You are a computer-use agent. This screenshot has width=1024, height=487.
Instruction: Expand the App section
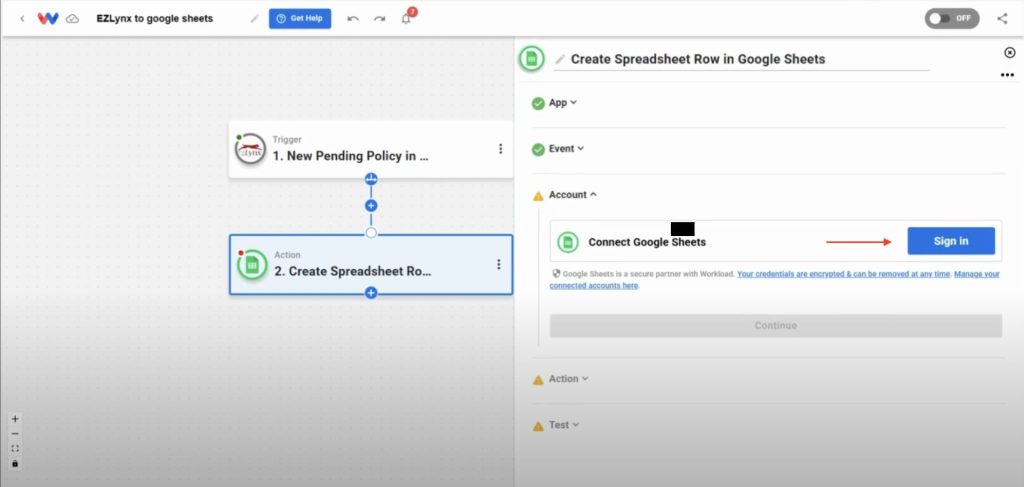point(563,102)
